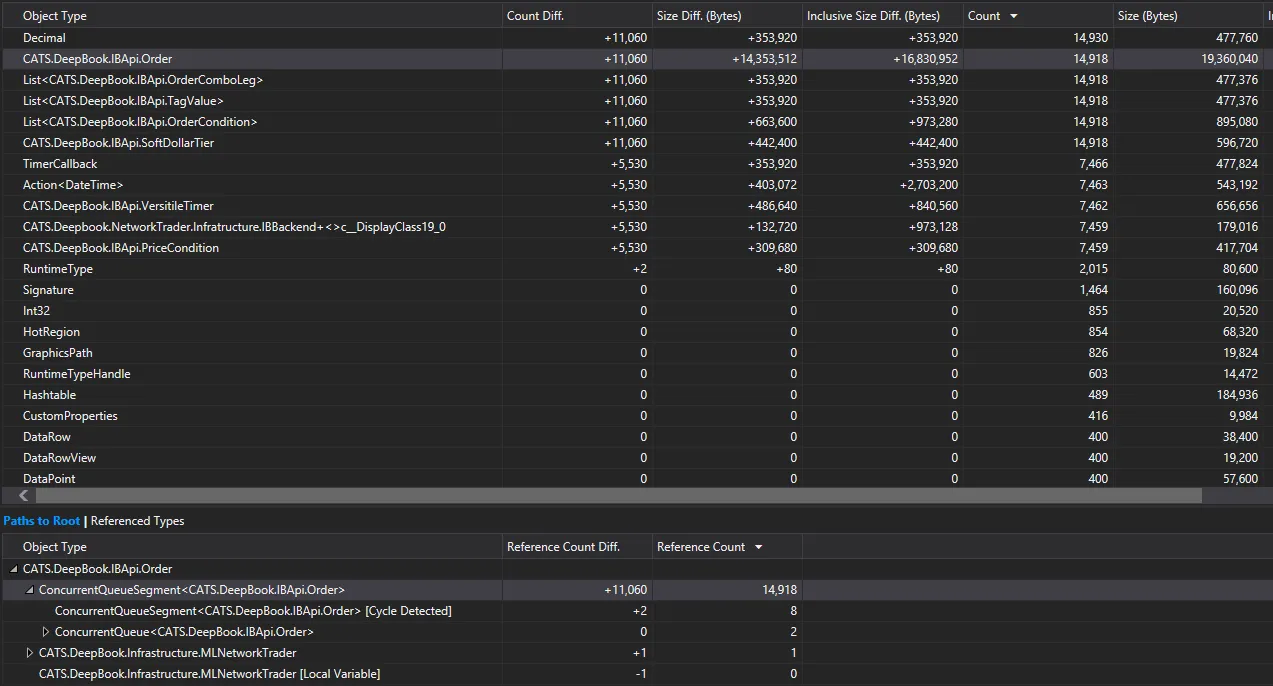
Task: Select the Hashtable row
Action: [x=636, y=395]
